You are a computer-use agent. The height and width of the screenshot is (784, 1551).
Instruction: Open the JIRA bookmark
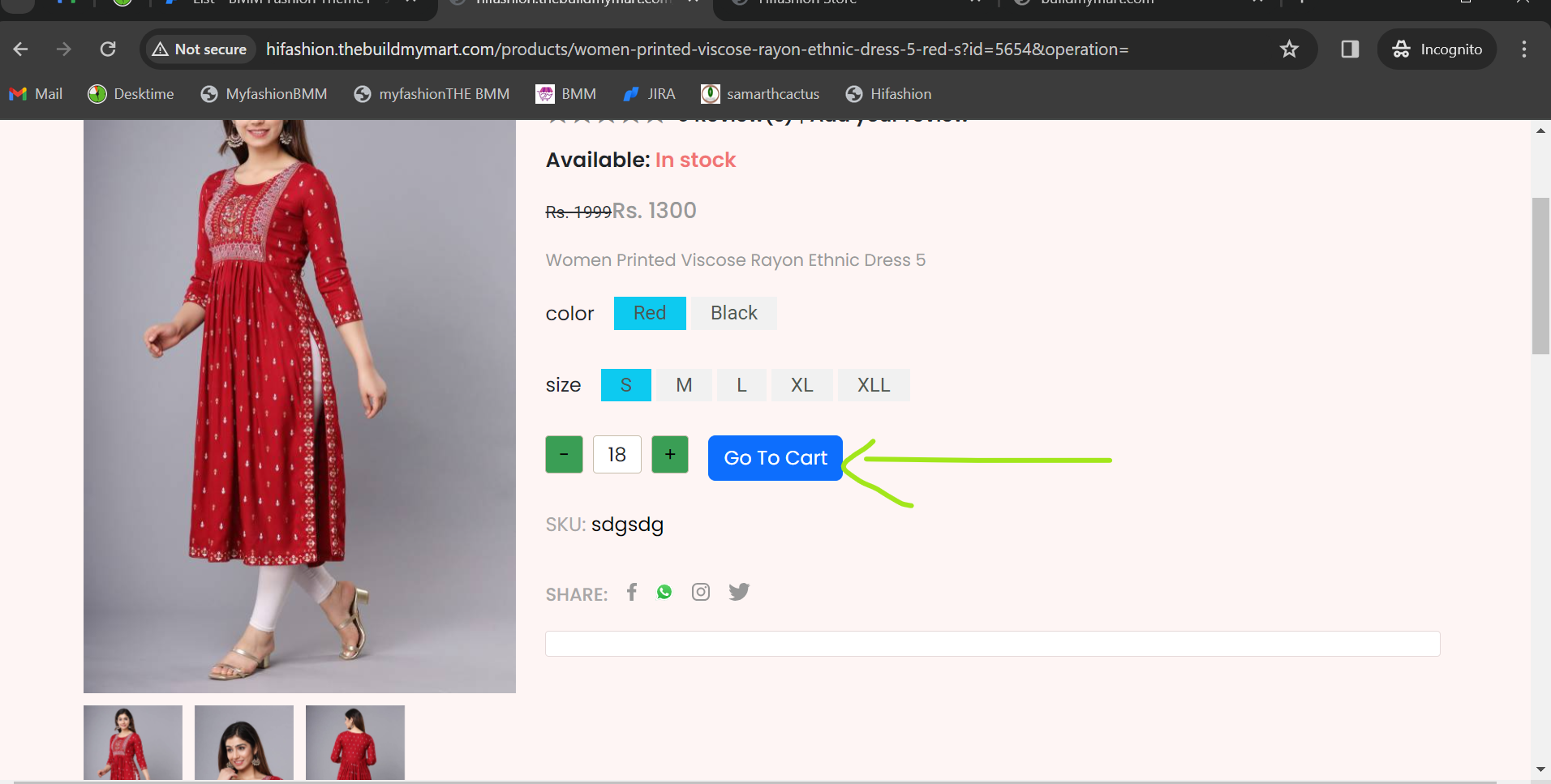649,94
